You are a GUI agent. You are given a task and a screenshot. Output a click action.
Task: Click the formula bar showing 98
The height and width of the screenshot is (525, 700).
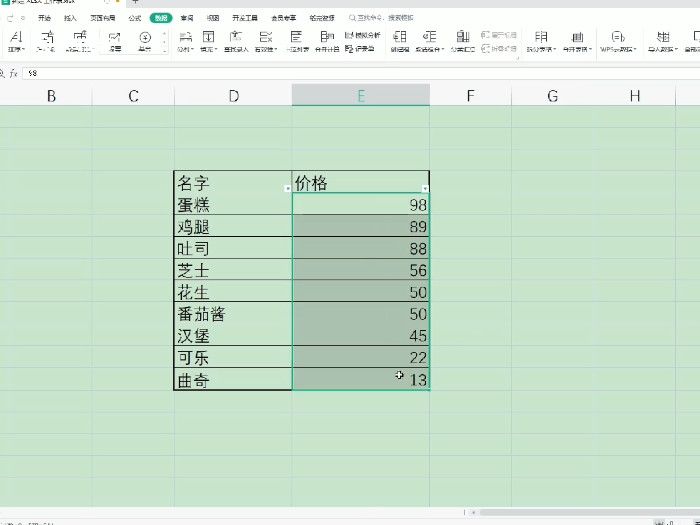pyautogui.click(x=361, y=73)
